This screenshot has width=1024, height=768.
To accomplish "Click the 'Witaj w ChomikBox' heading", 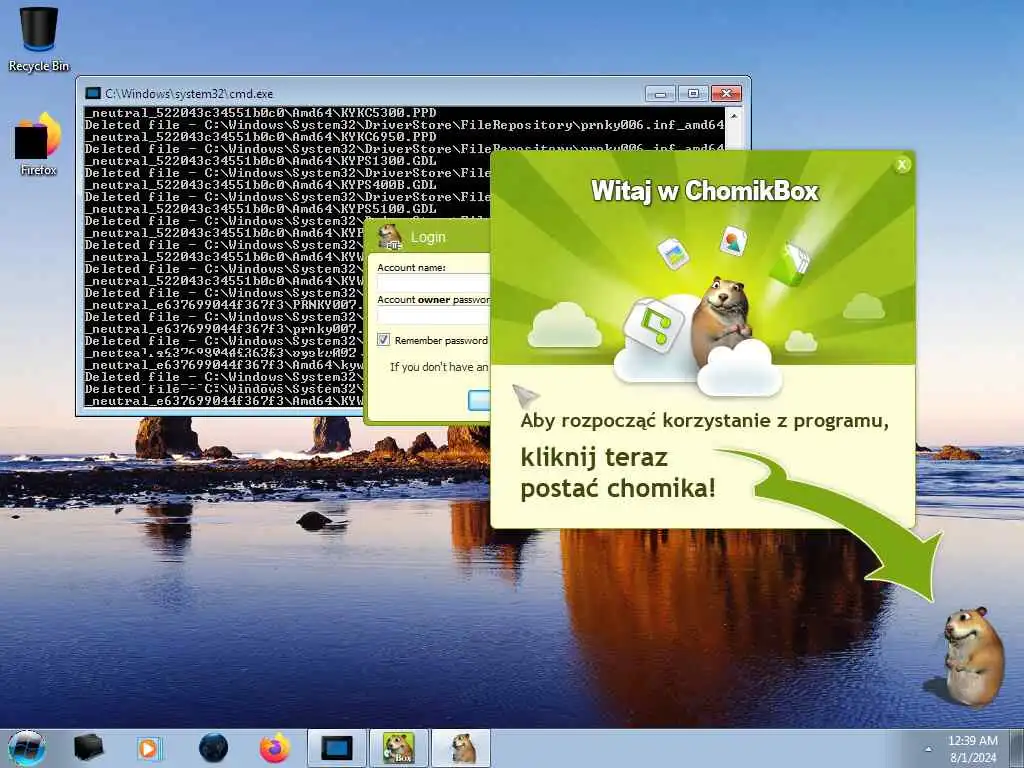I will [705, 191].
